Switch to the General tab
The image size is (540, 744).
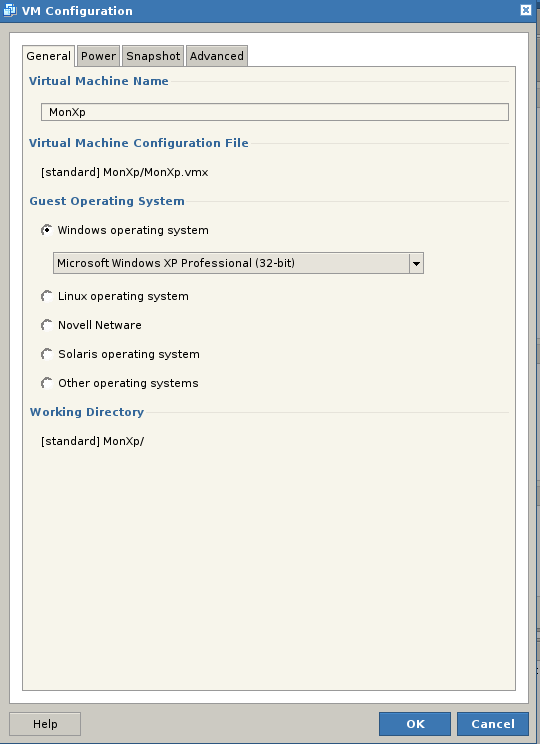pos(48,56)
